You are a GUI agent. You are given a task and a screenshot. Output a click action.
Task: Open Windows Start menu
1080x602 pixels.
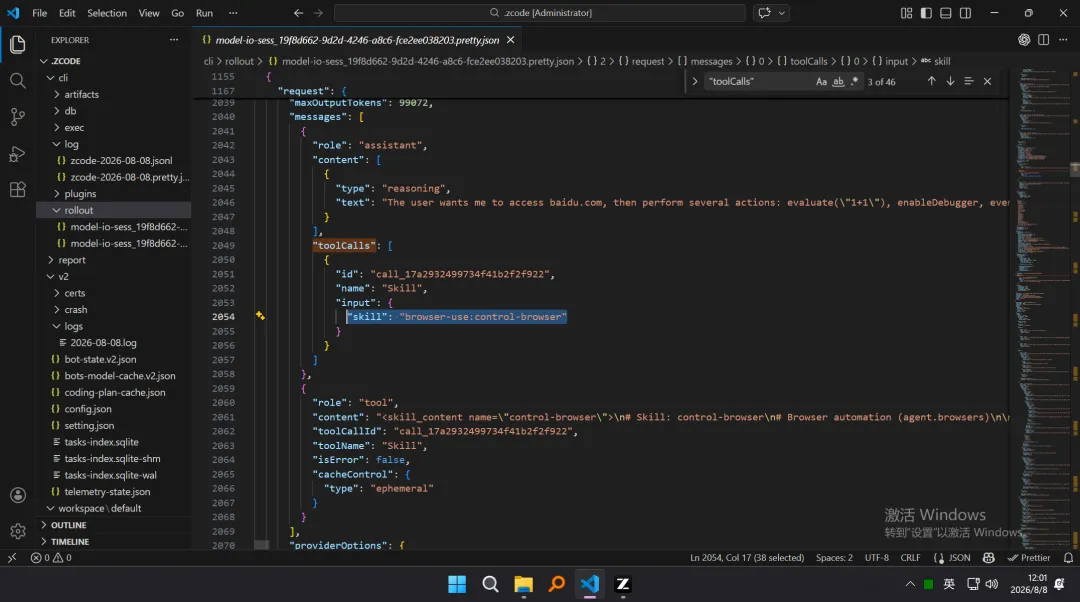point(457,585)
